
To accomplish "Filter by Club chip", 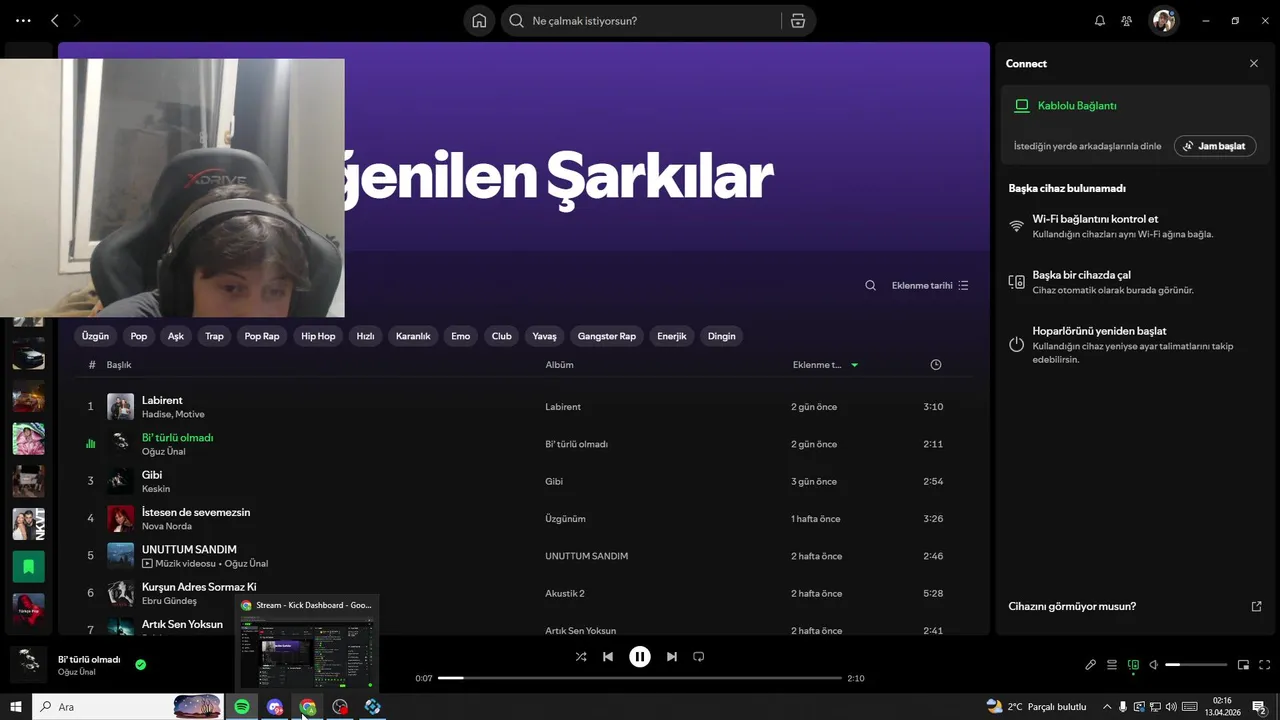I will point(502,337).
